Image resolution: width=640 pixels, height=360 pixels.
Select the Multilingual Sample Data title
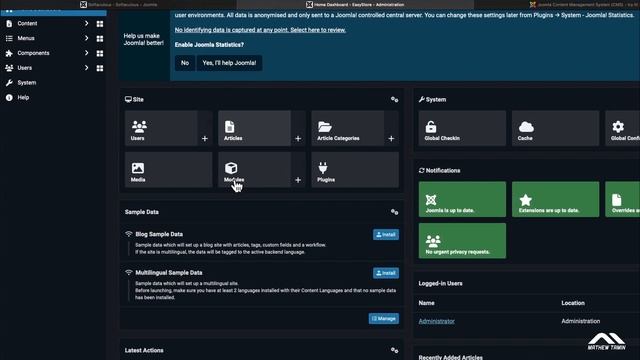[x=169, y=273]
